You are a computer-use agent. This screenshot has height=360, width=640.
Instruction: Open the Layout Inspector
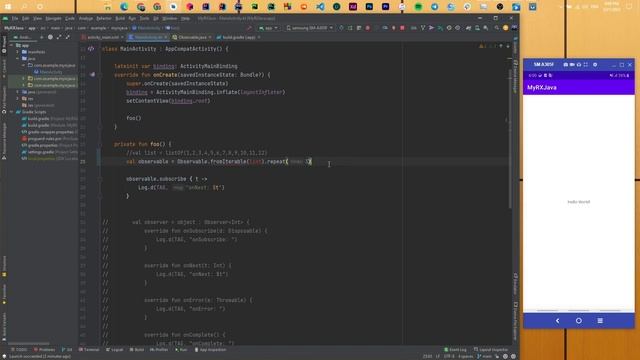[491, 350]
